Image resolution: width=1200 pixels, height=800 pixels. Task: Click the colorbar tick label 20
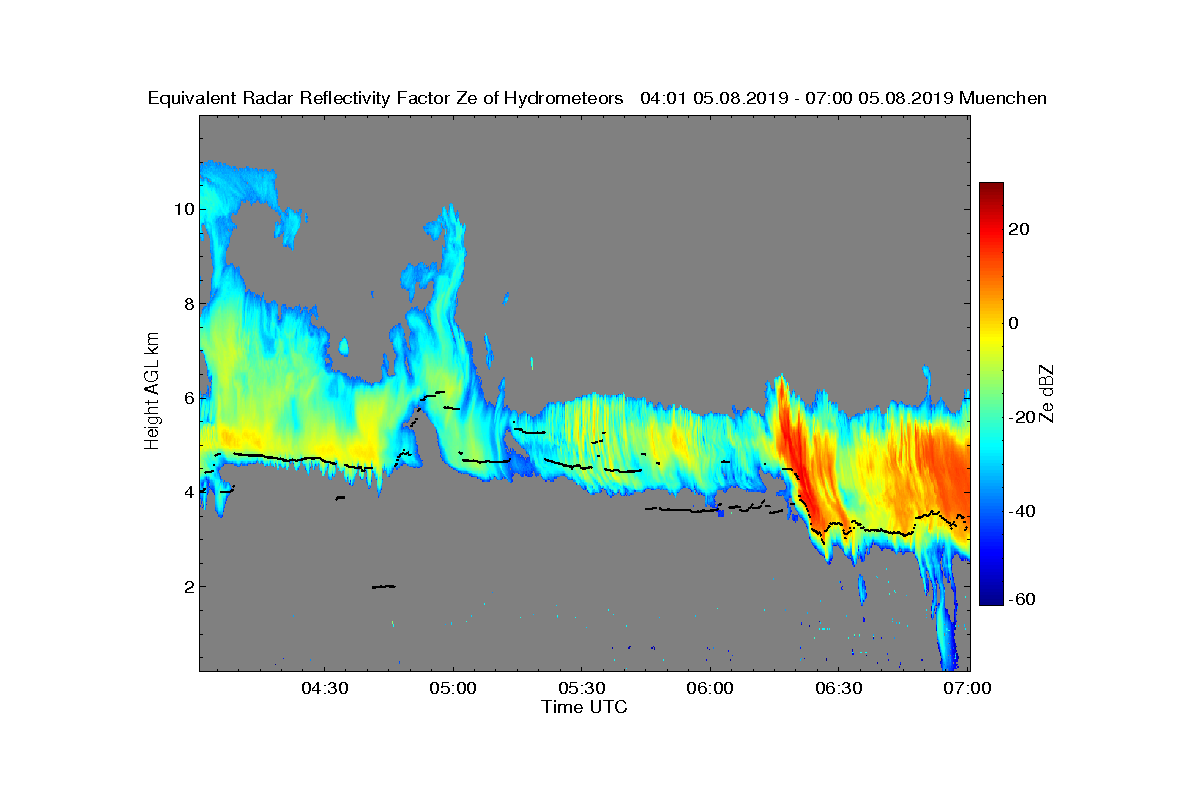click(x=1020, y=229)
